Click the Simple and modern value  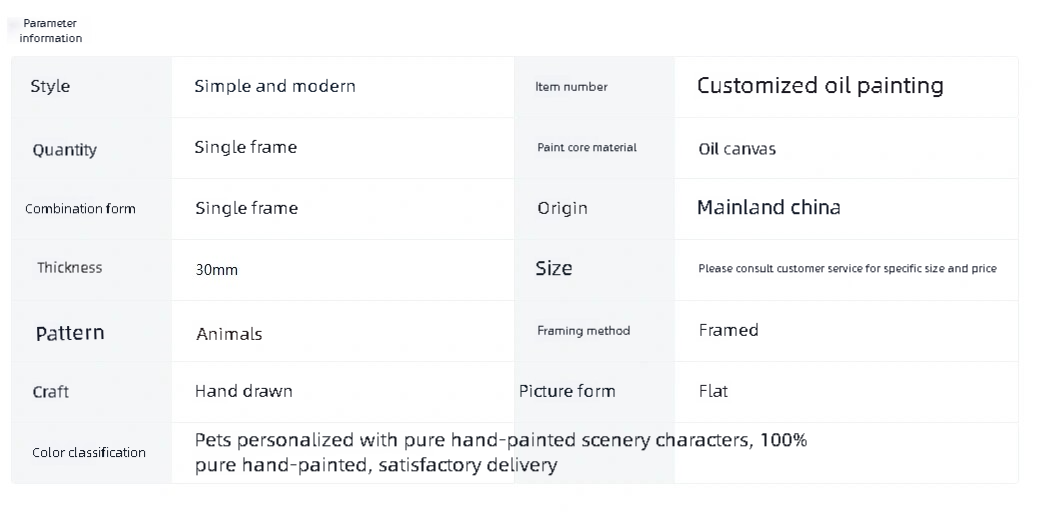tap(274, 86)
